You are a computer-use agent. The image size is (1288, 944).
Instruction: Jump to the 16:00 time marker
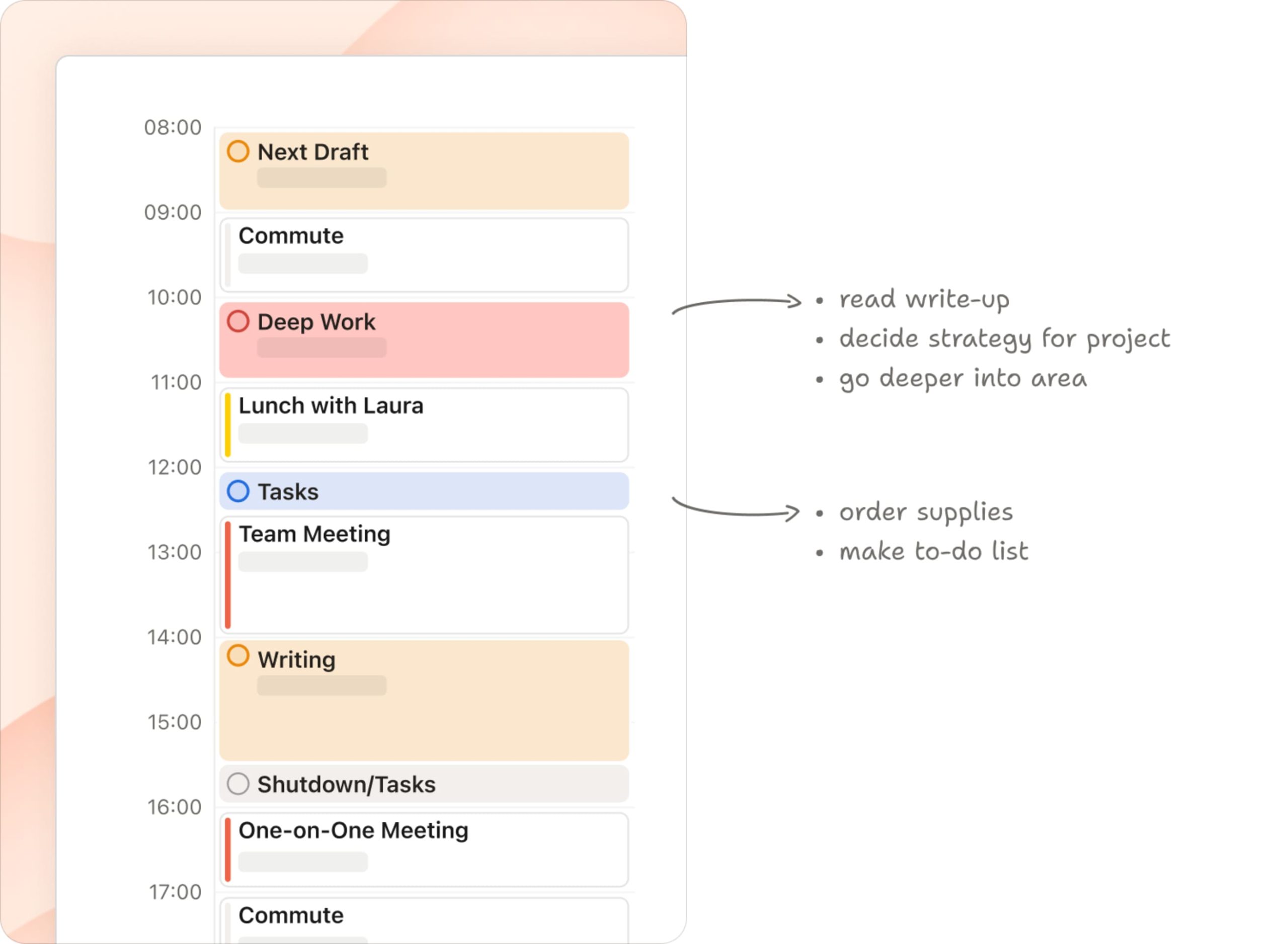175,807
